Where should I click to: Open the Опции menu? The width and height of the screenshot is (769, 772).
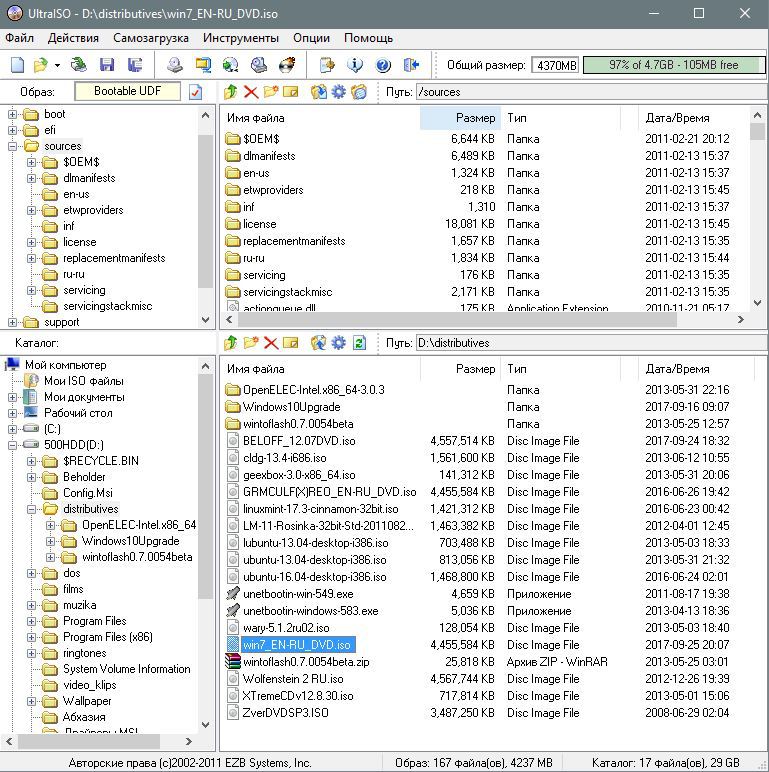pyautogui.click(x=311, y=38)
